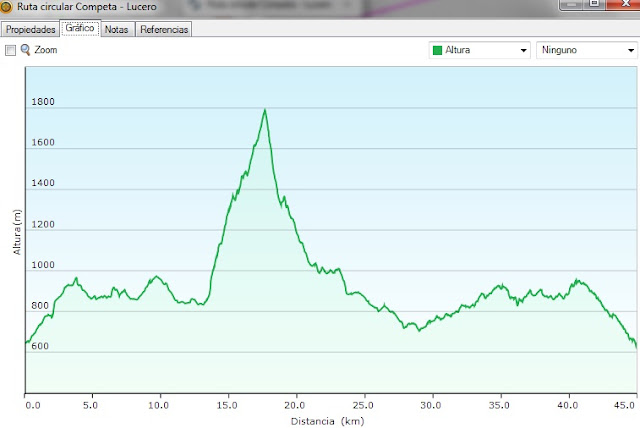640x428 pixels.
Task: Switch to the Propiedades tab
Action: coord(31,29)
